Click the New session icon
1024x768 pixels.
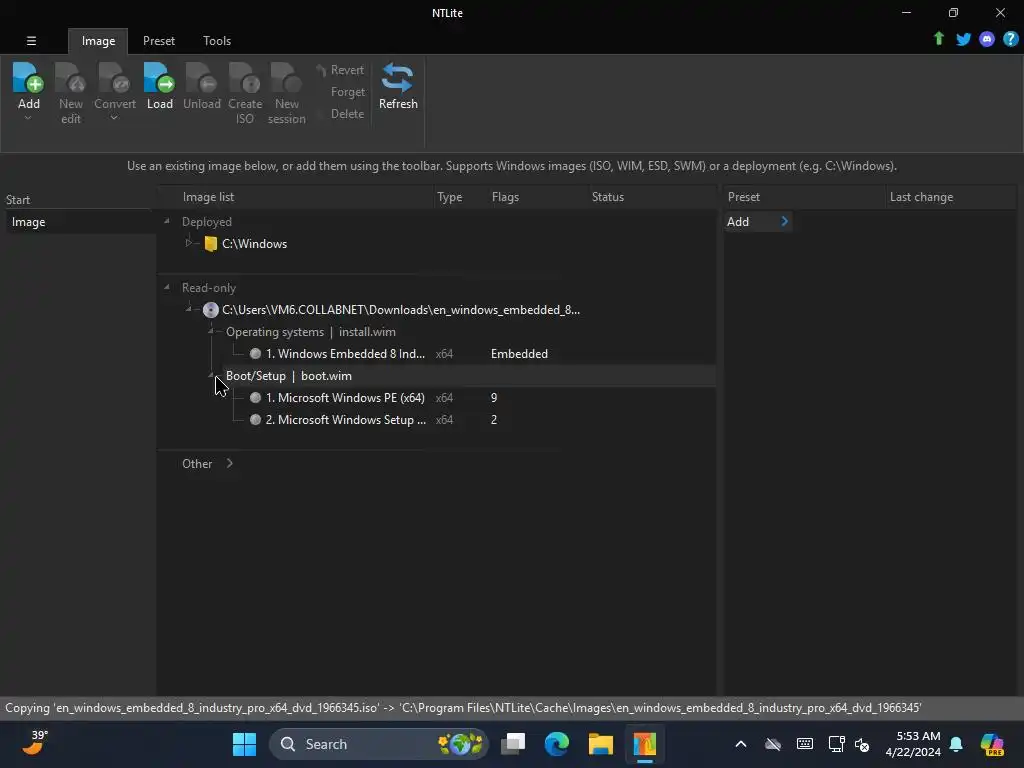pyautogui.click(x=286, y=78)
